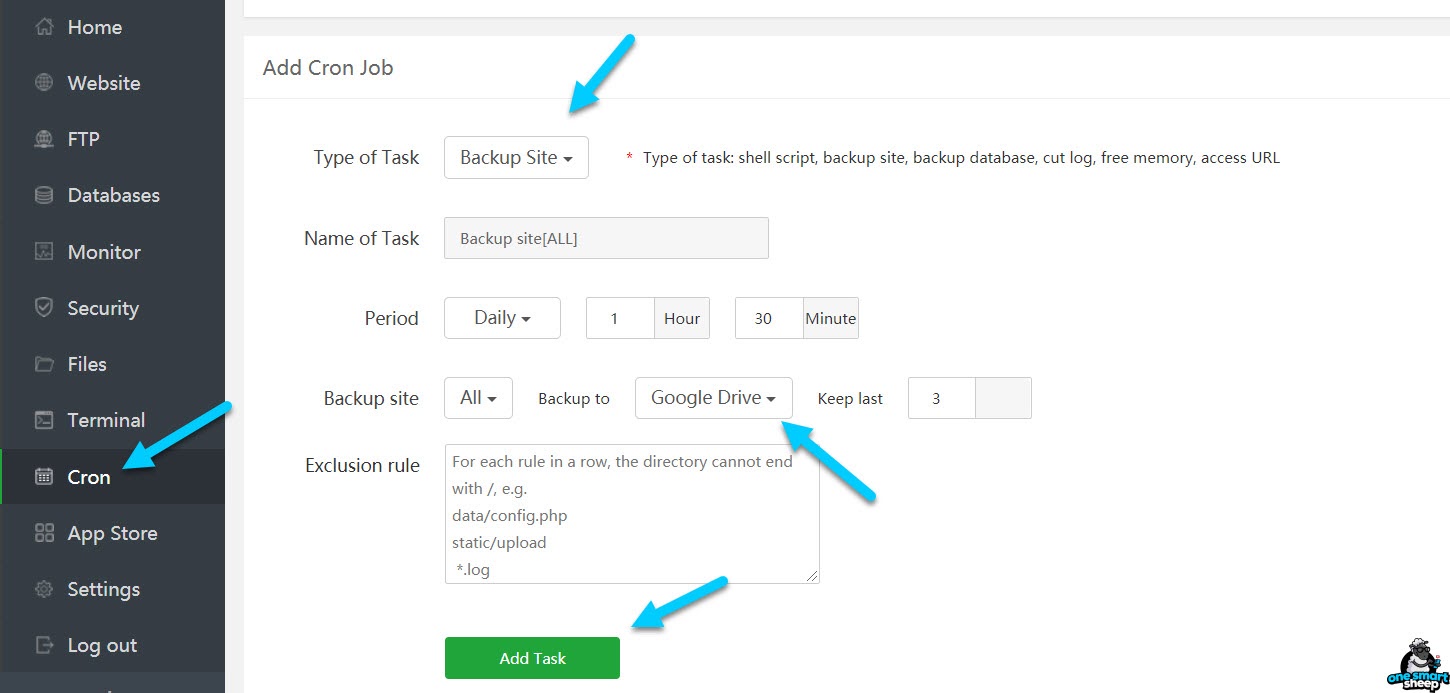Click the Keep last number field
The image size is (1450, 693).
coord(941,398)
